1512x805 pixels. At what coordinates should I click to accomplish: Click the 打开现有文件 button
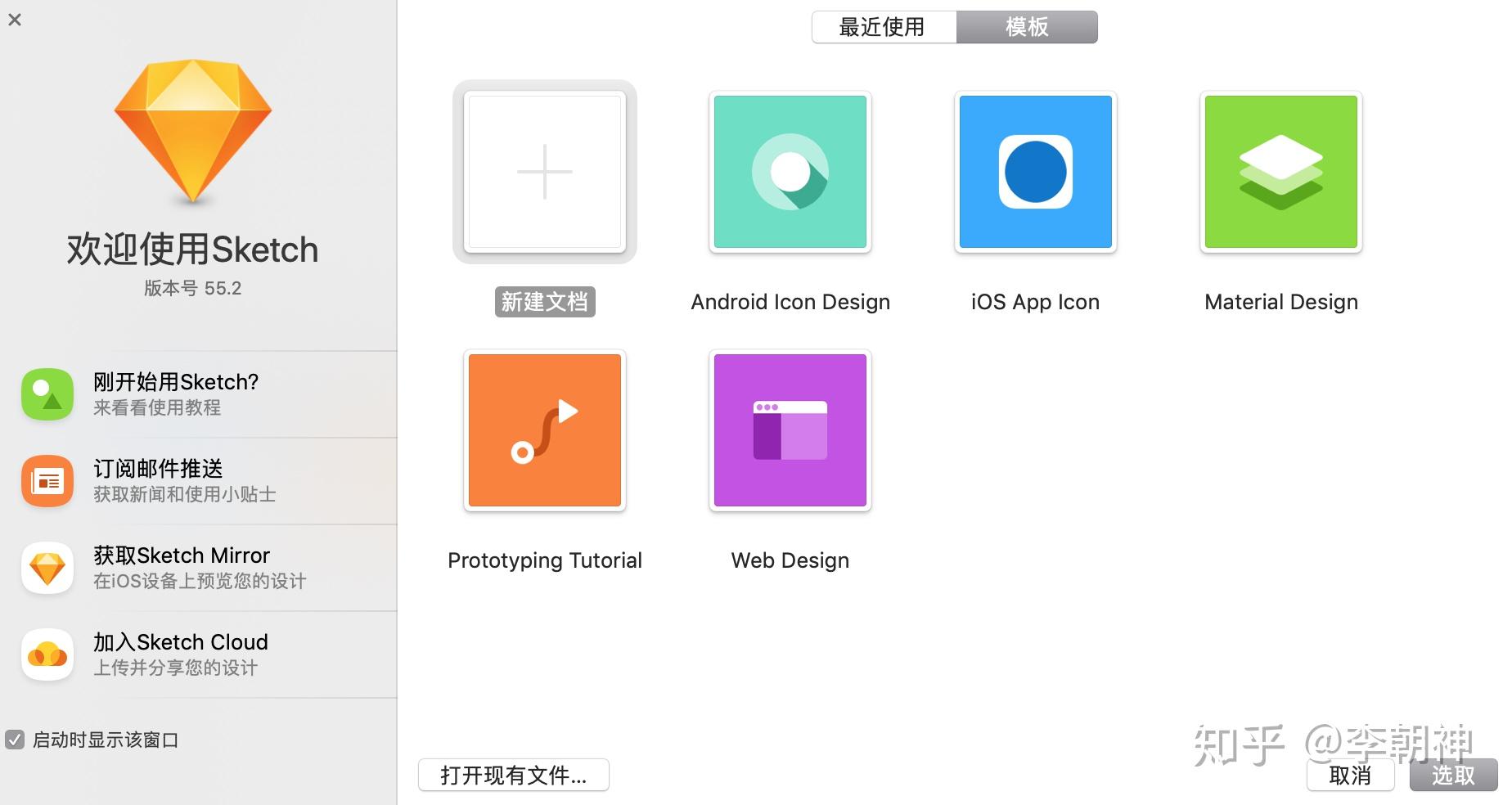[513, 775]
